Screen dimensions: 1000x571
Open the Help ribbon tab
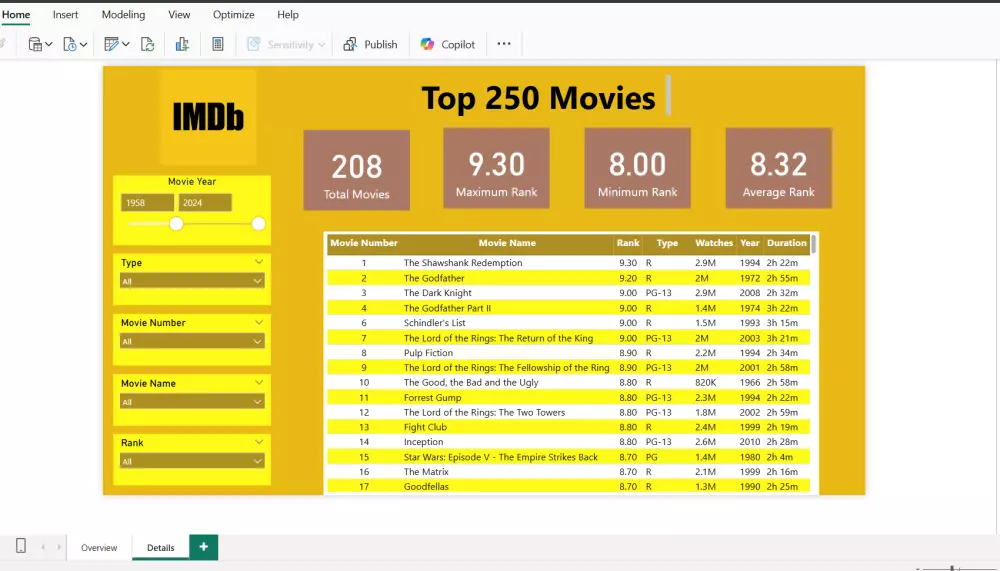pos(288,15)
